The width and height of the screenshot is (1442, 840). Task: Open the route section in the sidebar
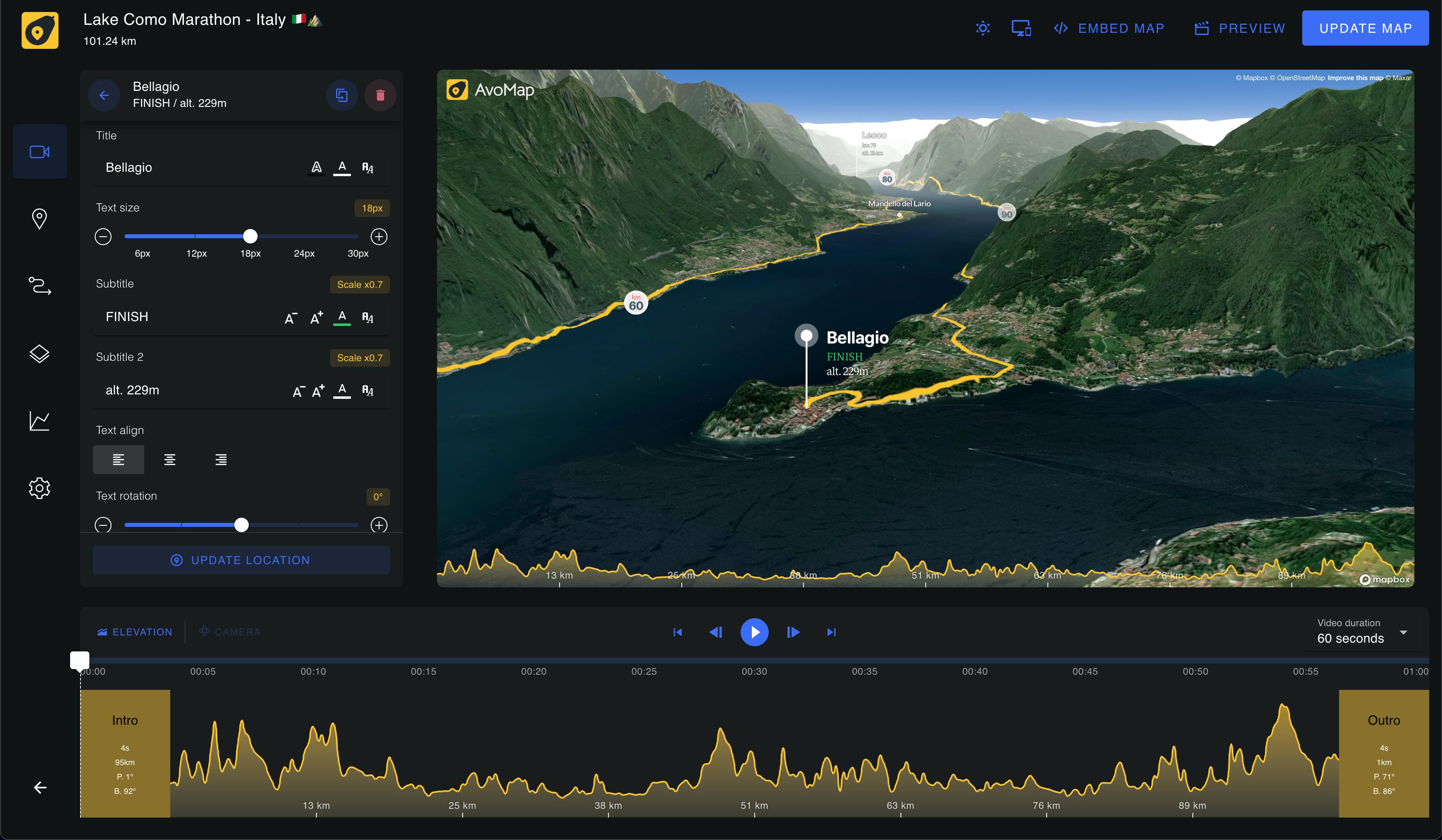tap(40, 285)
